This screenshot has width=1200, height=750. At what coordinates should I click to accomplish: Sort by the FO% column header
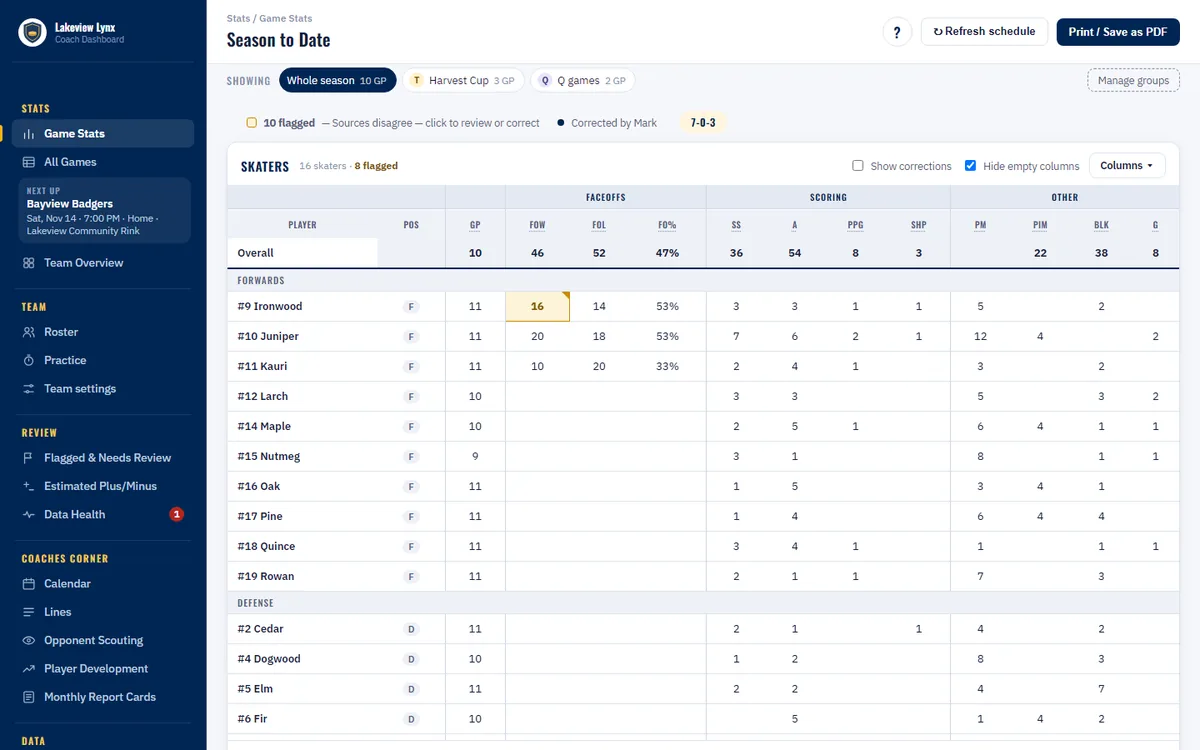[x=667, y=225]
